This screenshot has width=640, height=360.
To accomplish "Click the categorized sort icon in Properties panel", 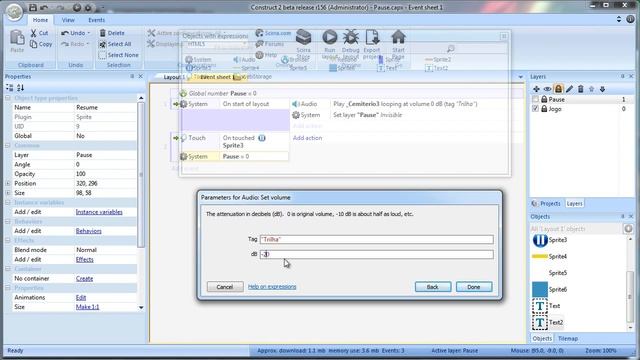I will 10,87.
